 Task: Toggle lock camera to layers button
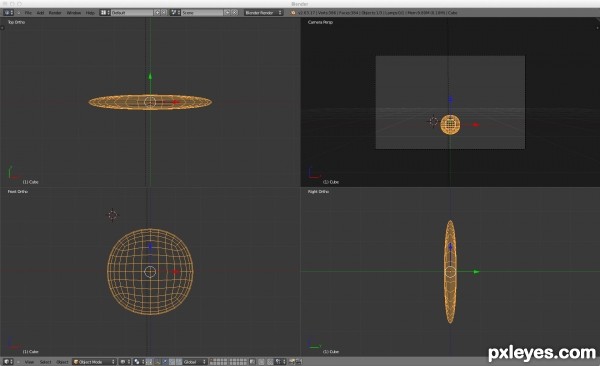[x=252, y=362]
